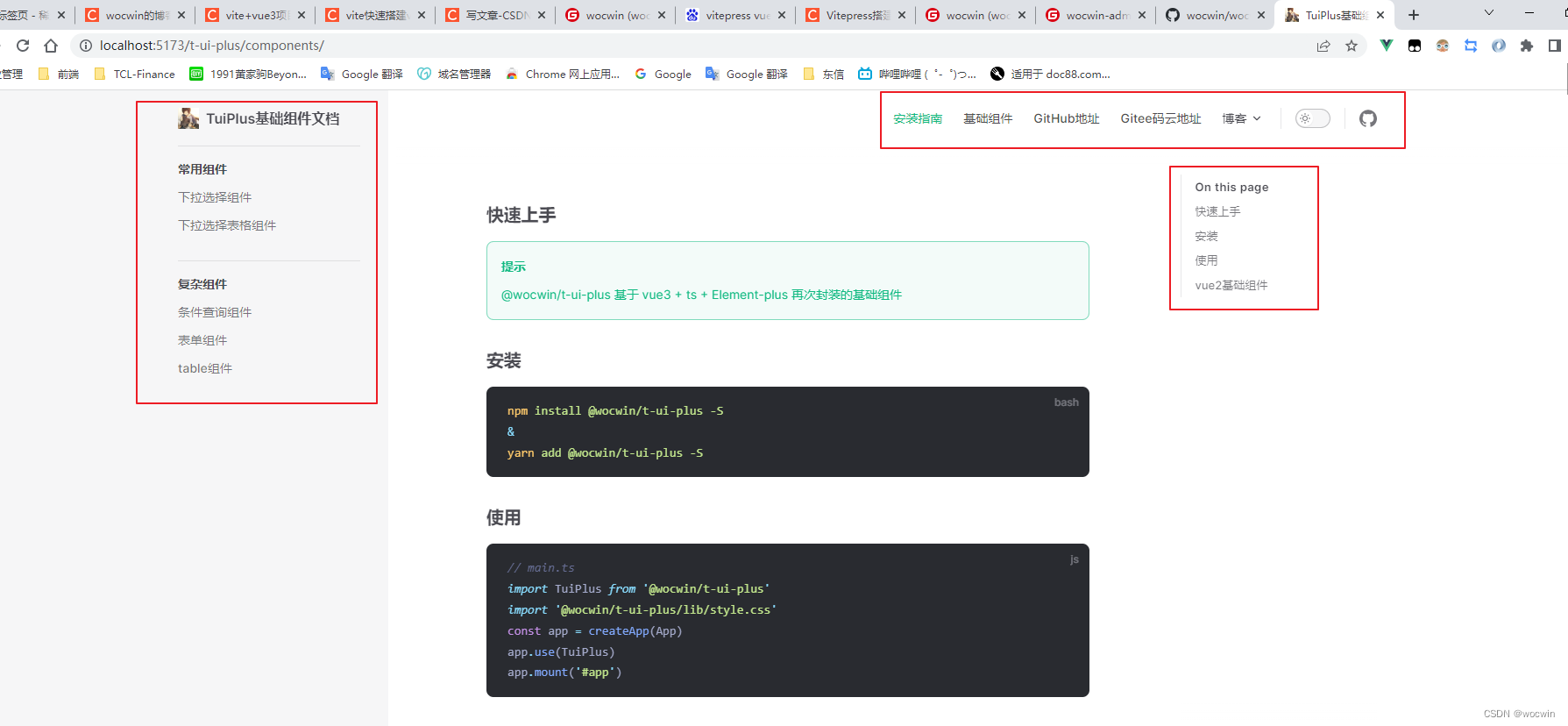Open the Chrome 网上应用 bookmark
This screenshot has width=1568, height=726.
pyautogui.click(x=563, y=75)
